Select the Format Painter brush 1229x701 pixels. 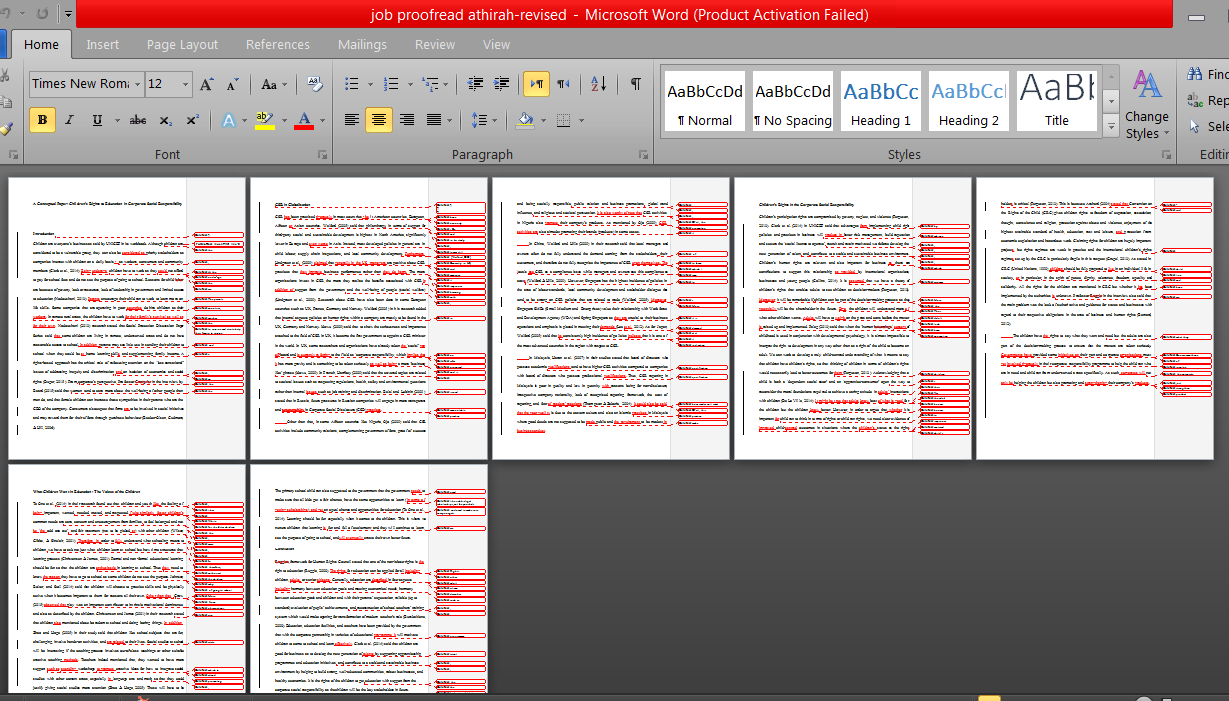5,128
